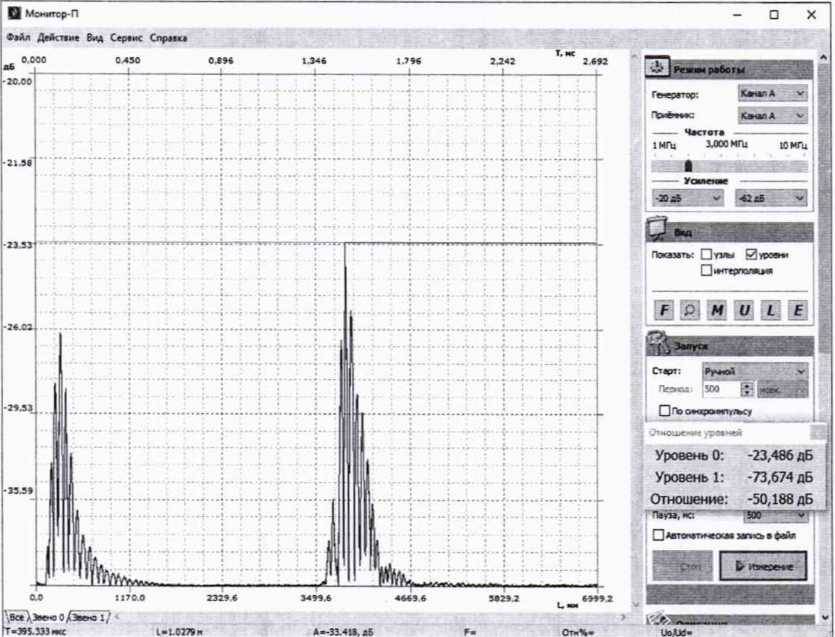Click the Уровень 0 value -23,486 дБ

[780, 455]
